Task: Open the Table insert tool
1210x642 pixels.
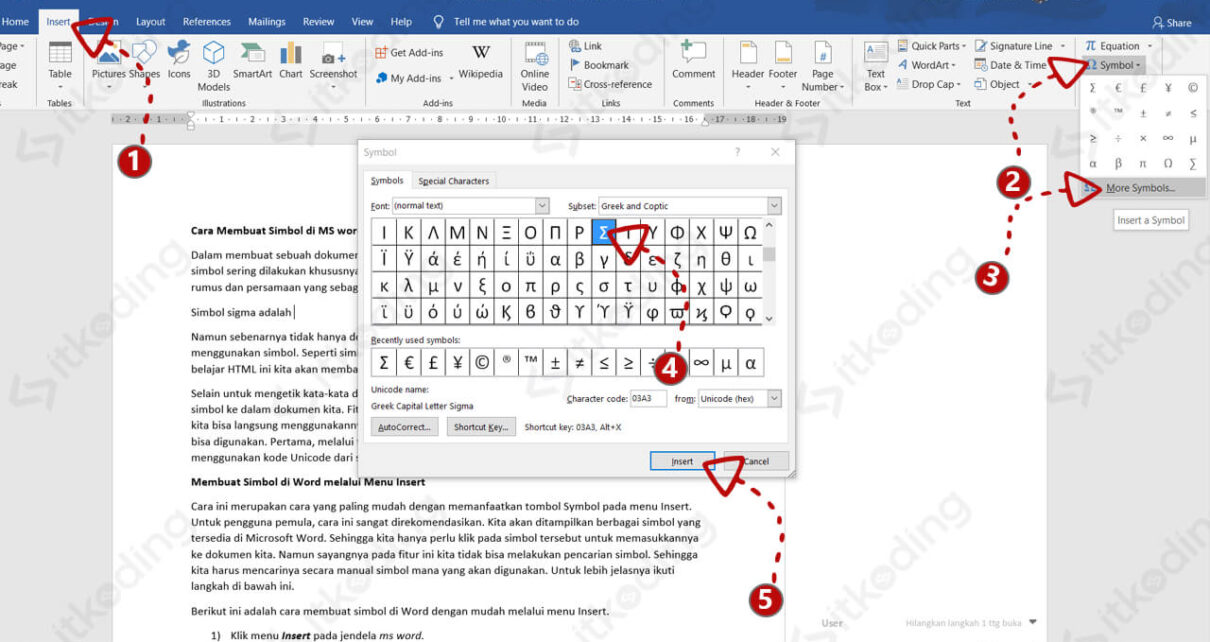Action: 60,63
